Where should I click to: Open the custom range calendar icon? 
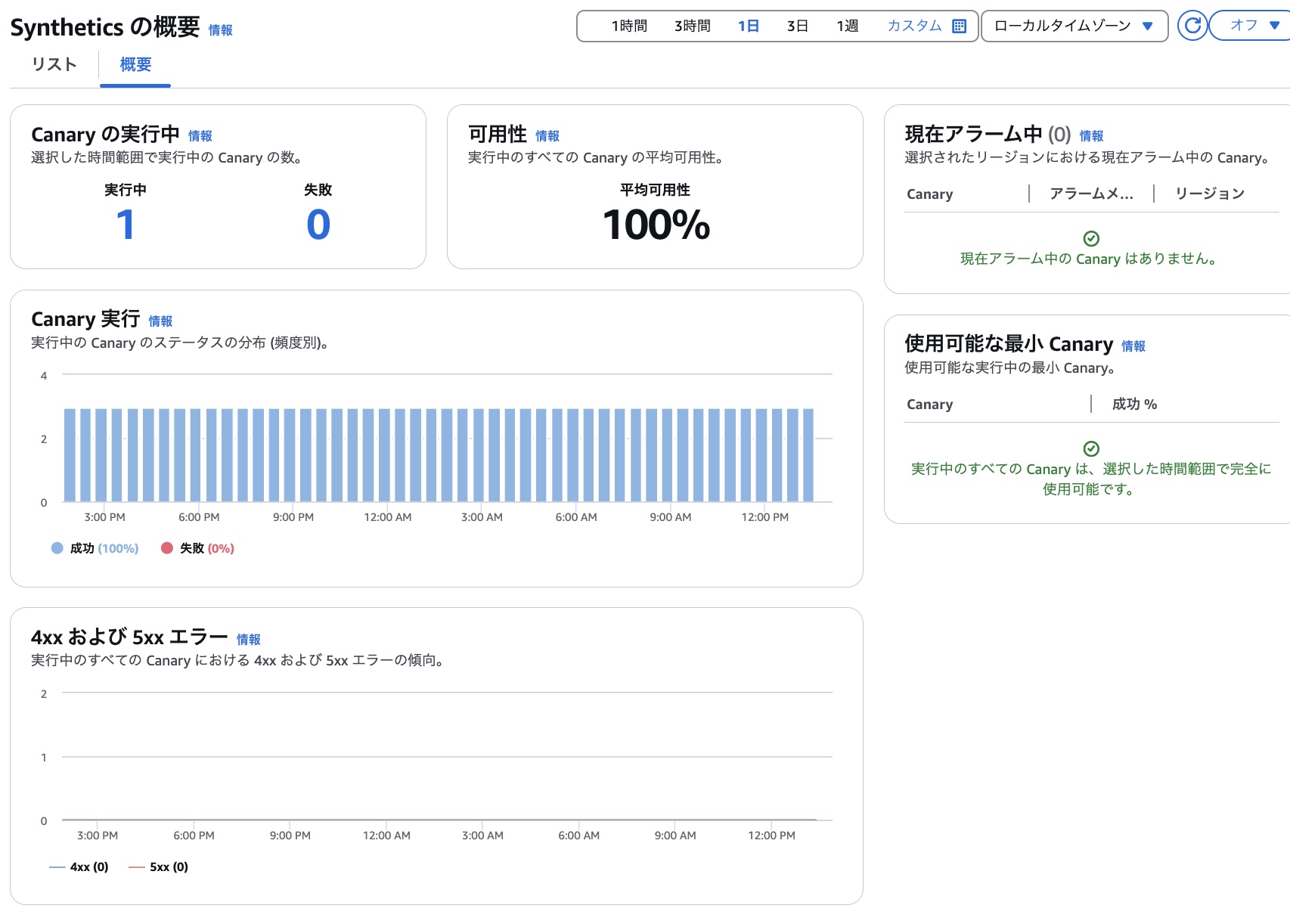pyautogui.click(x=959, y=26)
